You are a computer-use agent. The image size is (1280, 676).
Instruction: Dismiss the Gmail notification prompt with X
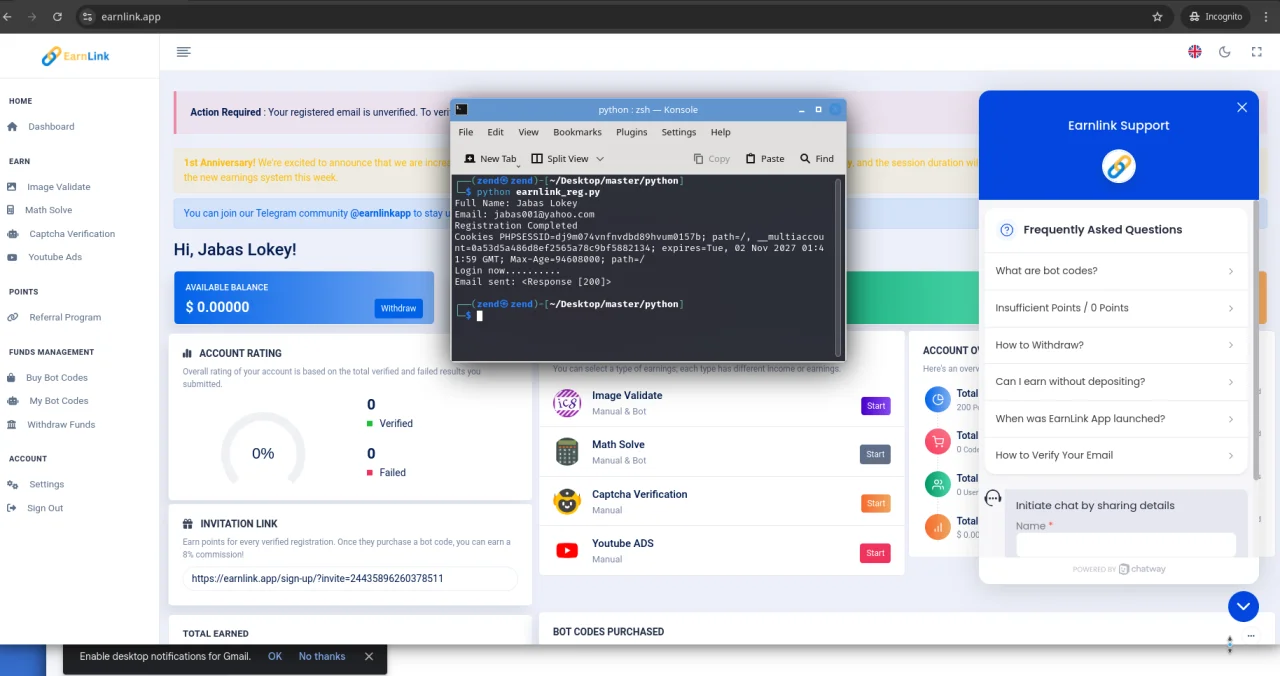pos(369,657)
